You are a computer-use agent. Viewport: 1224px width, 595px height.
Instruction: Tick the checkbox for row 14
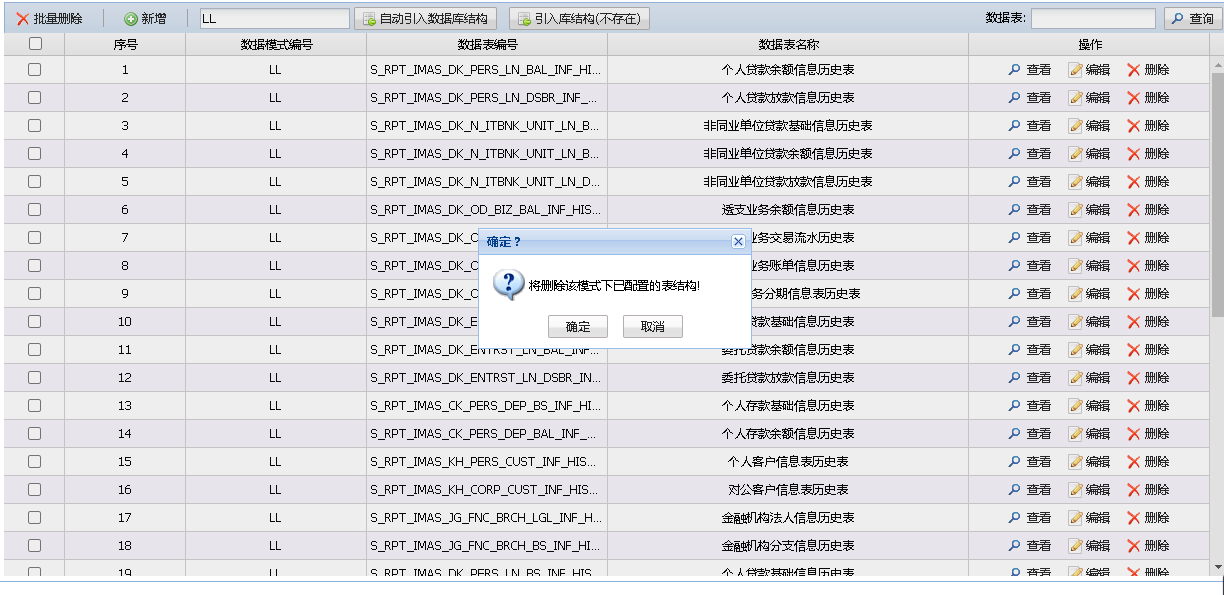(x=35, y=434)
